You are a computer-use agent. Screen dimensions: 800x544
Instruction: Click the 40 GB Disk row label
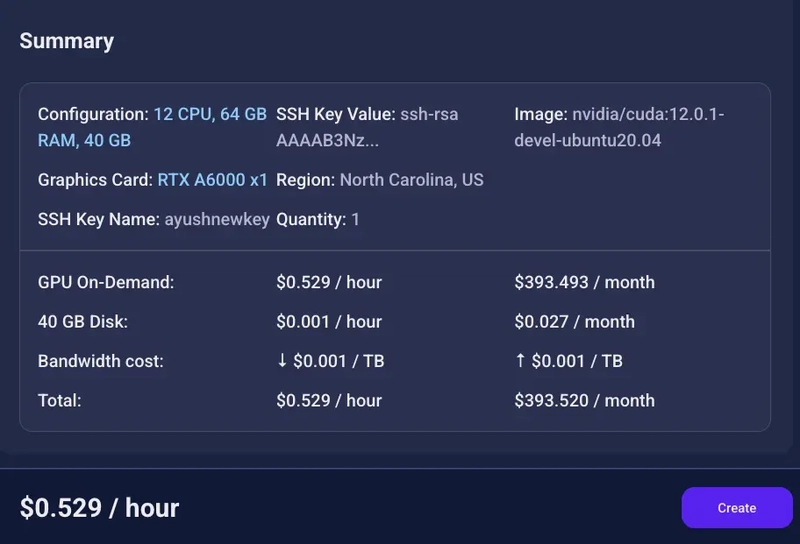(83, 322)
